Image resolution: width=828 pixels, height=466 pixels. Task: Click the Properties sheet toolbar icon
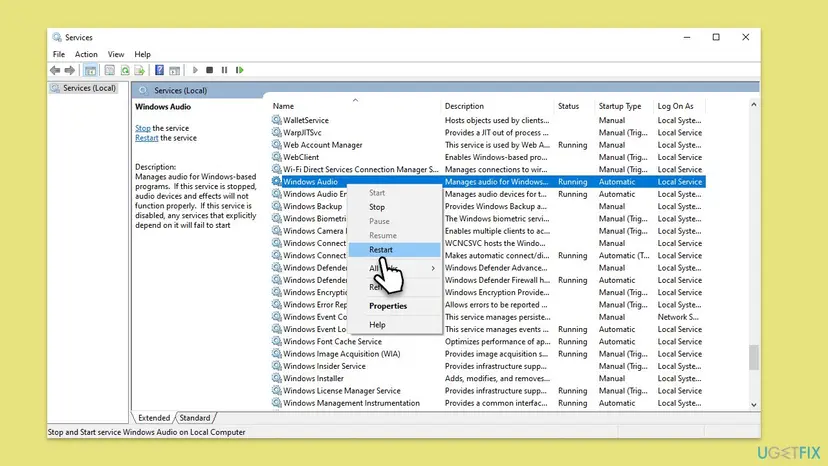point(109,70)
